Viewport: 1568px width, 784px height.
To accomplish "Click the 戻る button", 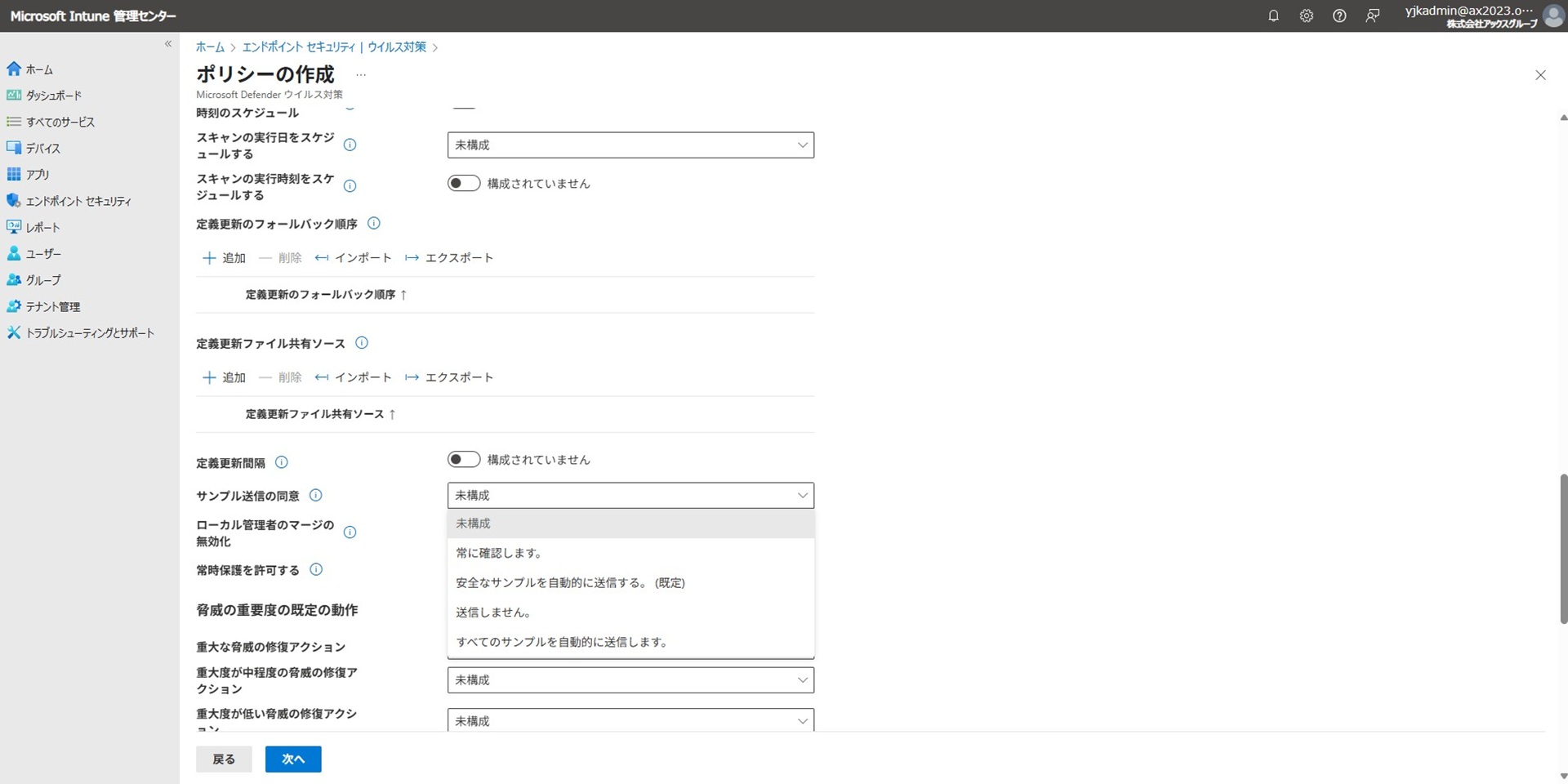I will point(224,759).
